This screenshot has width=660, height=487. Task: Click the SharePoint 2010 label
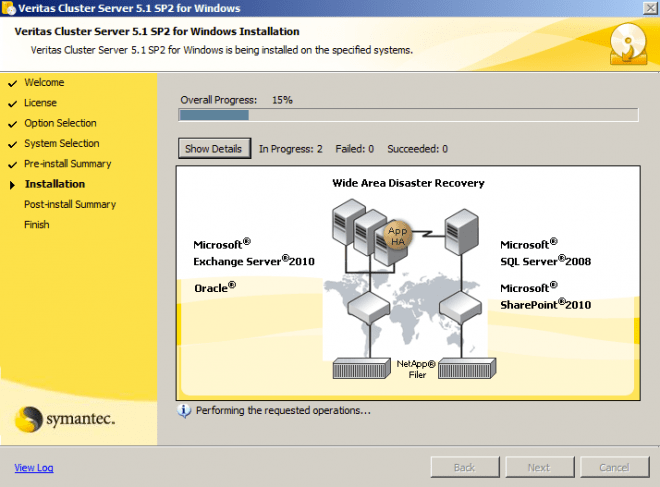click(546, 304)
